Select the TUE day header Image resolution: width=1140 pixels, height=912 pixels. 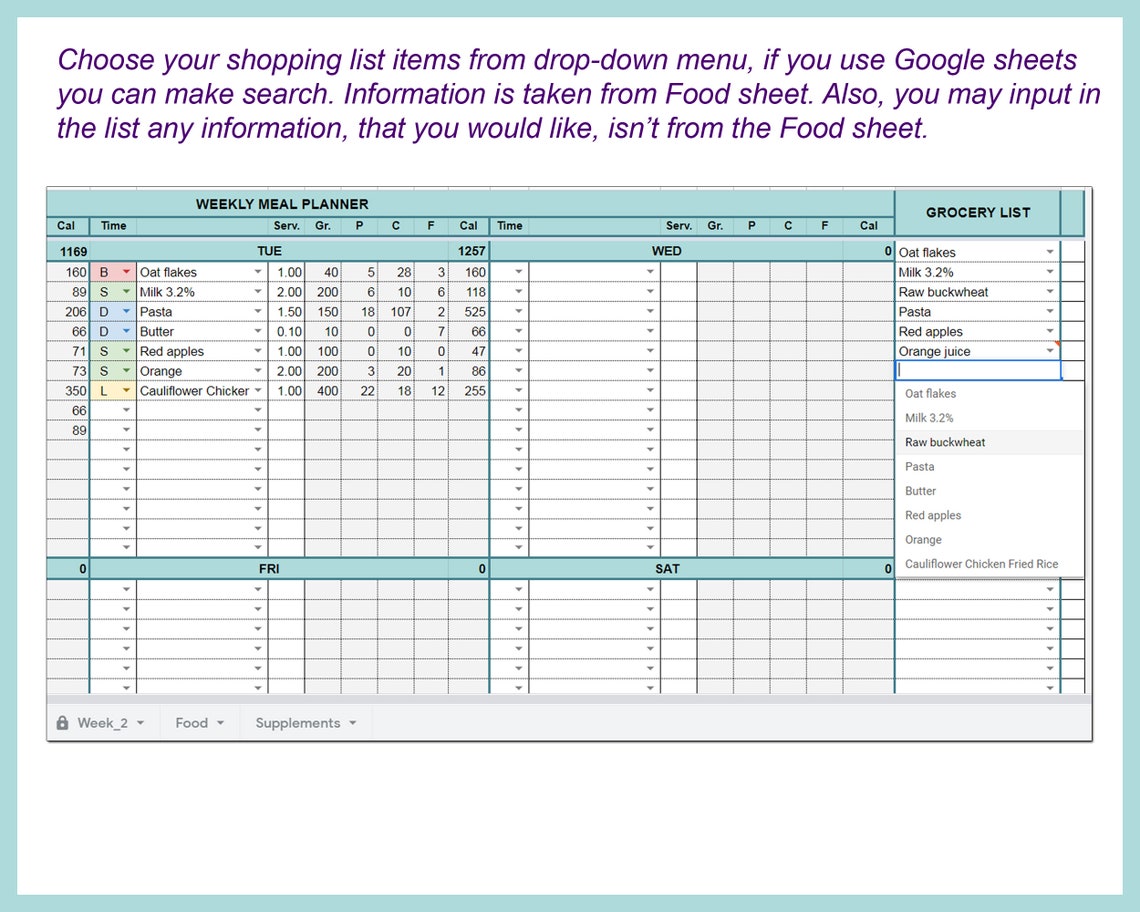[x=269, y=251]
